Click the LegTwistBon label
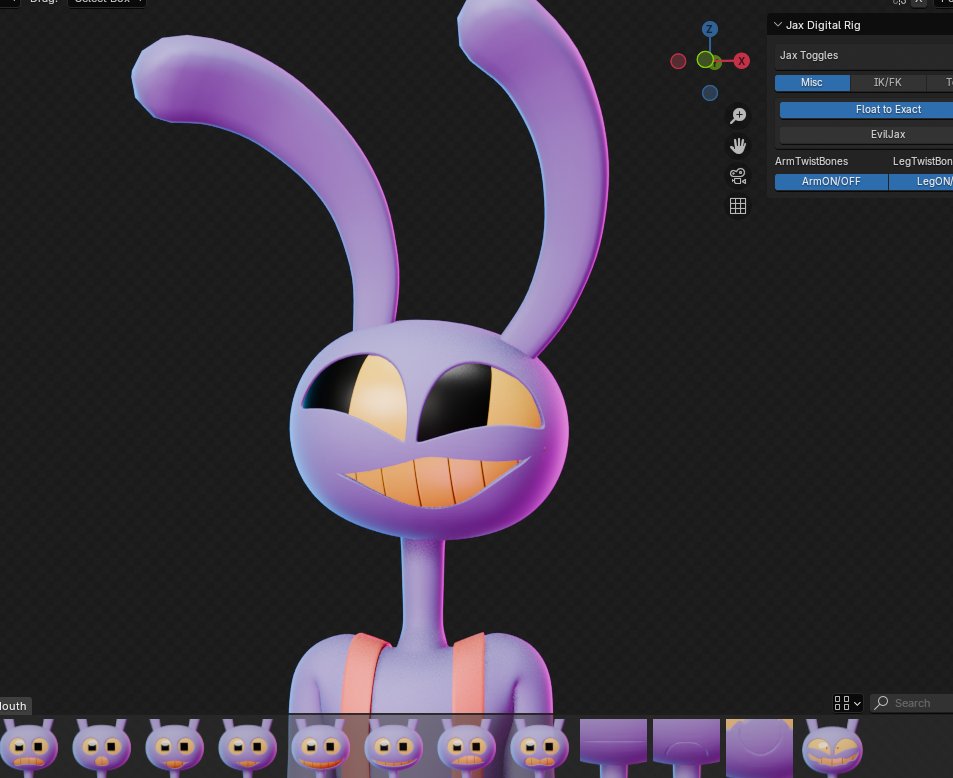Viewport: 953px width, 778px height. pyautogui.click(x=922, y=161)
